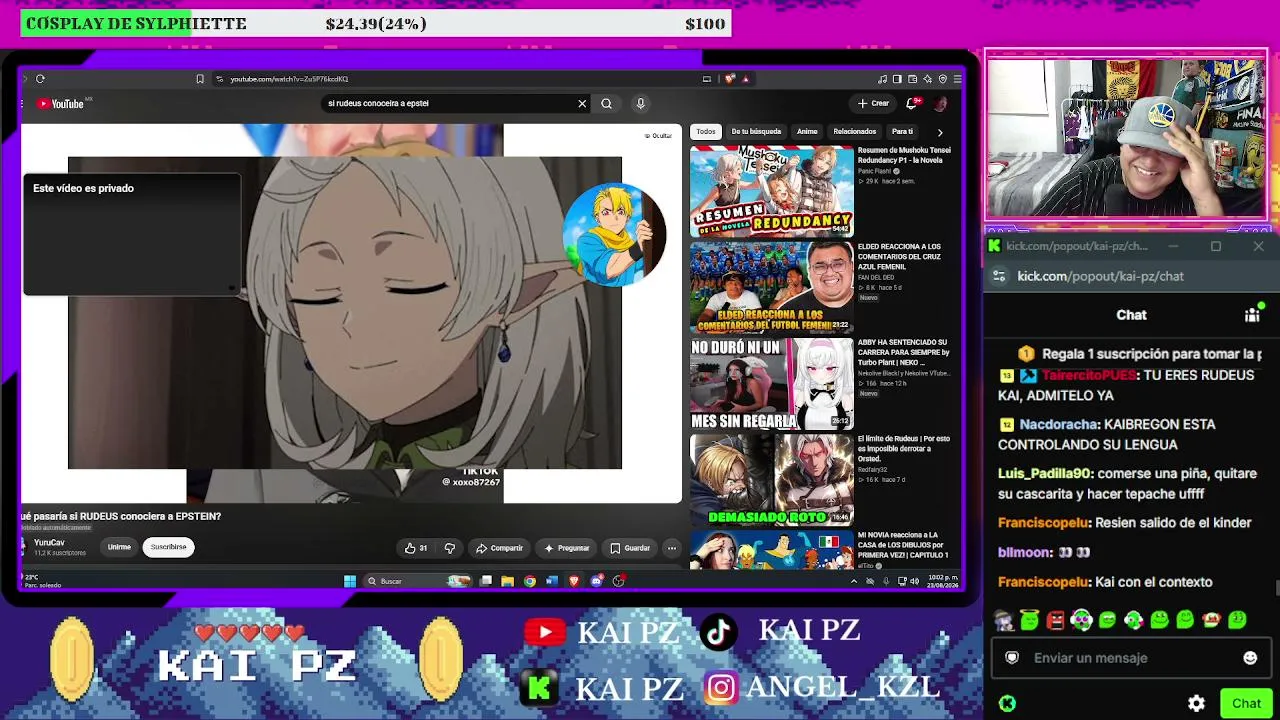Select the Relacionados filter chip

pyautogui.click(x=855, y=132)
